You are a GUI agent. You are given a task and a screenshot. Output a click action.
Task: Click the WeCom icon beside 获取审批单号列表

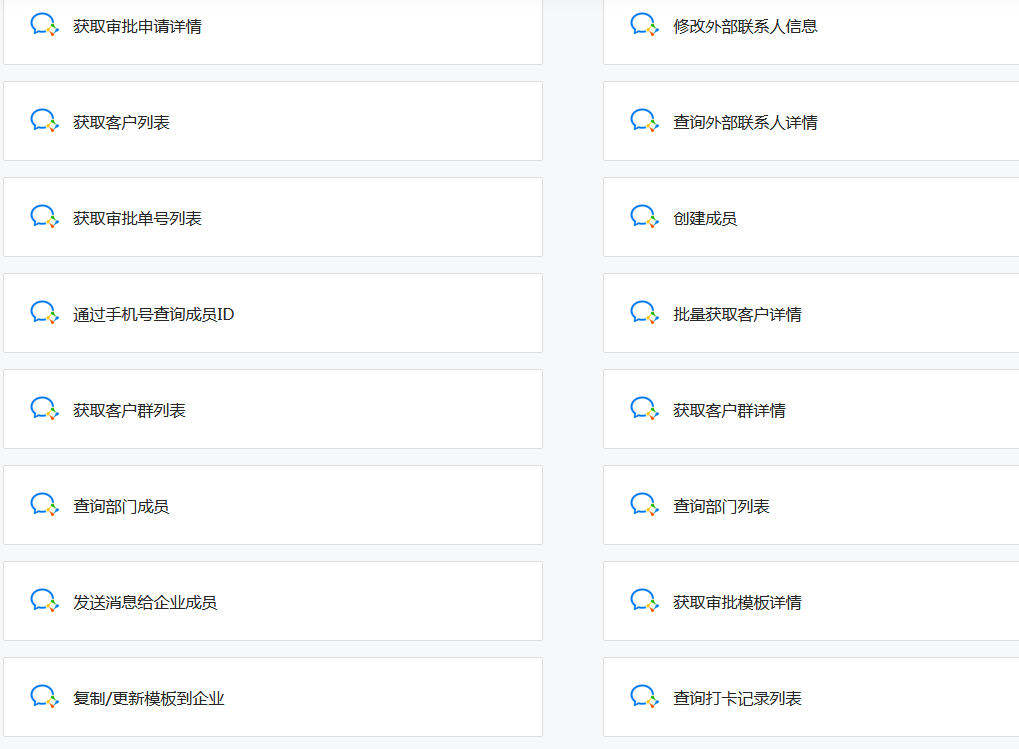[x=45, y=218]
